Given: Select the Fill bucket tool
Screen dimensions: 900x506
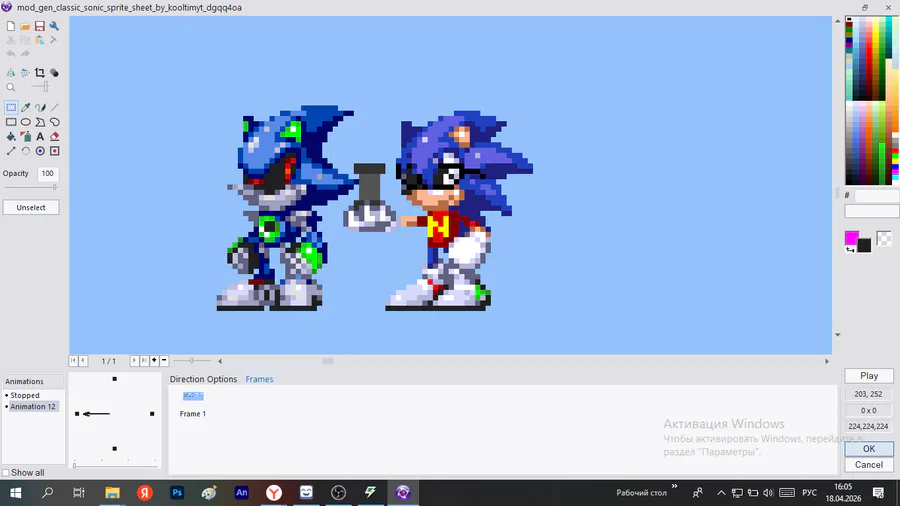Looking at the screenshot, I should coord(11,137).
